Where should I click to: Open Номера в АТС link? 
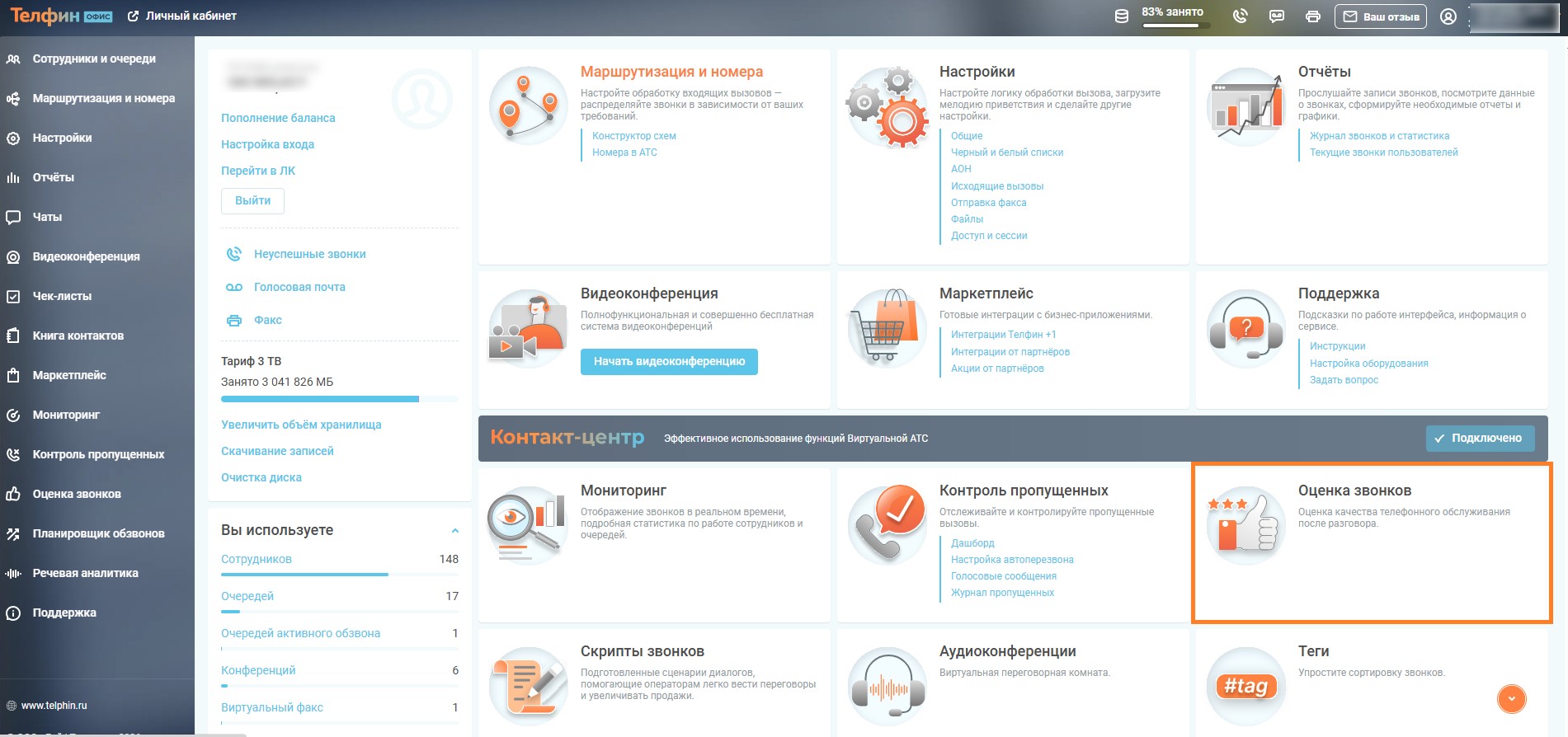(624, 153)
